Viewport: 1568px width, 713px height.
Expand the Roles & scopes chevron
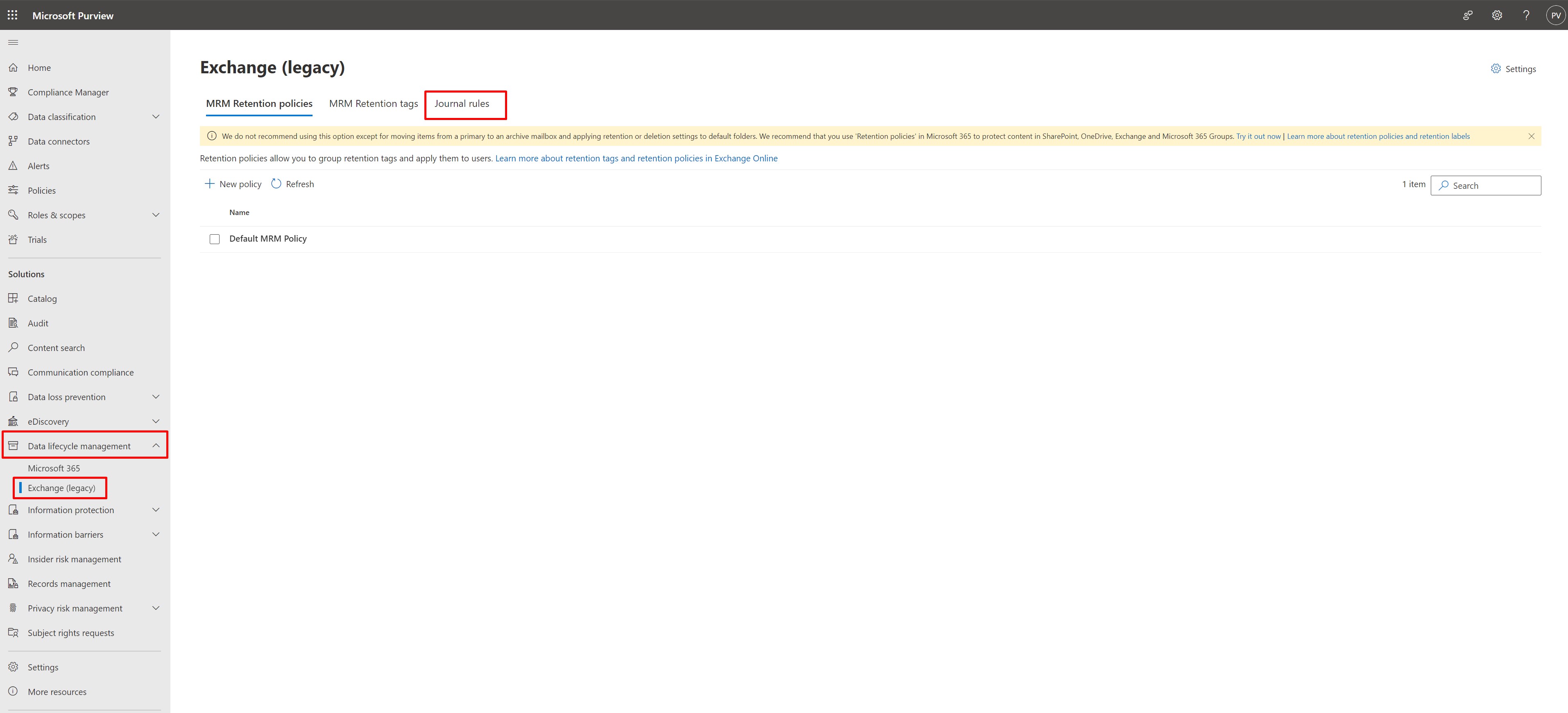click(156, 215)
